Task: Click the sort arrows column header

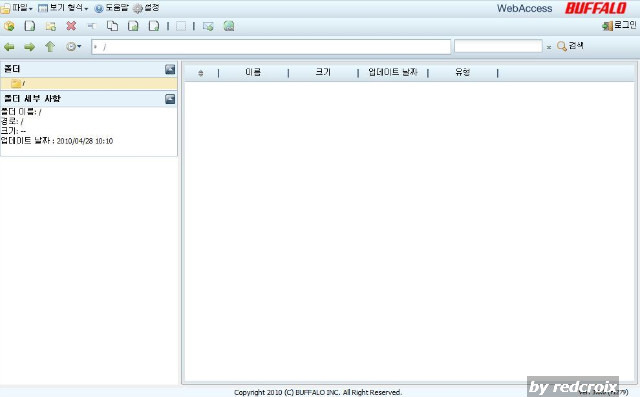Action: click(x=200, y=73)
